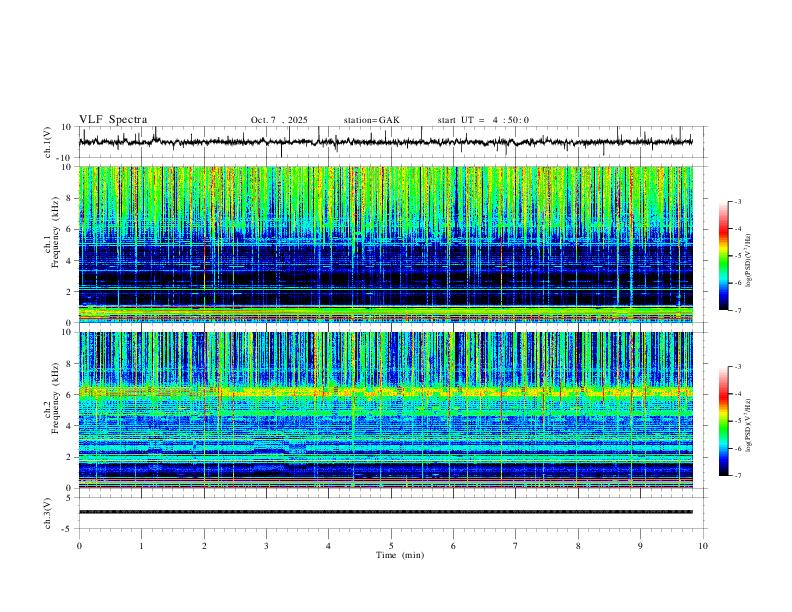The height and width of the screenshot is (612, 792).
Task: Click the lower color bar log(PSD) label
Action: click(748, 426)
